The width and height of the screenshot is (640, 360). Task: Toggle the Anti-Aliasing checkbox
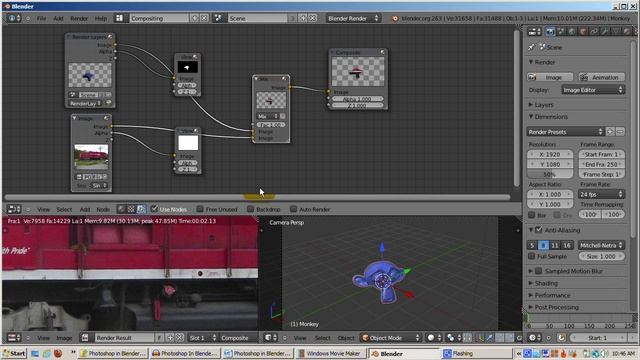coord(539,230)
